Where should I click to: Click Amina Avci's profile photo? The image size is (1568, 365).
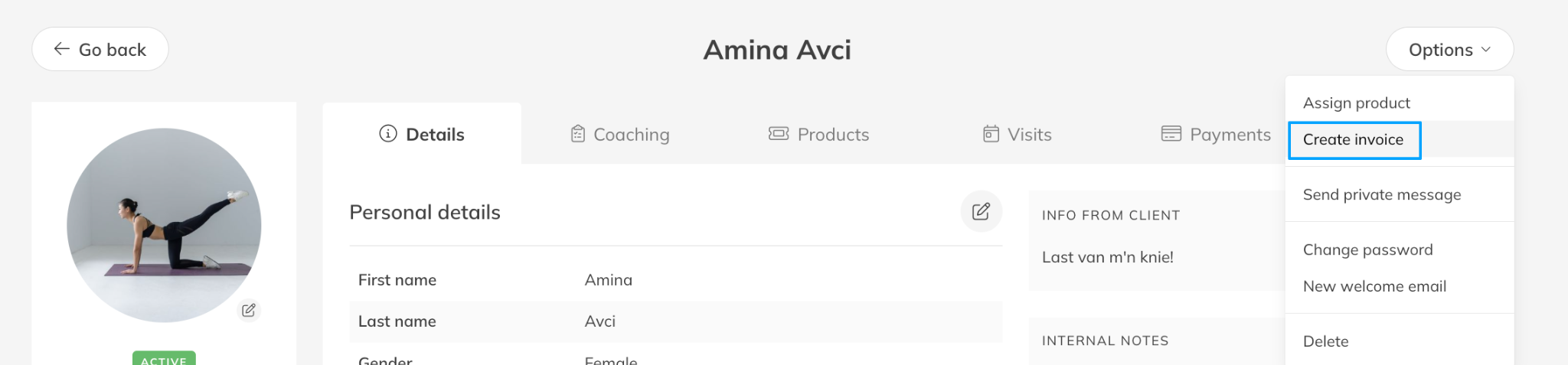click(164, 225)
